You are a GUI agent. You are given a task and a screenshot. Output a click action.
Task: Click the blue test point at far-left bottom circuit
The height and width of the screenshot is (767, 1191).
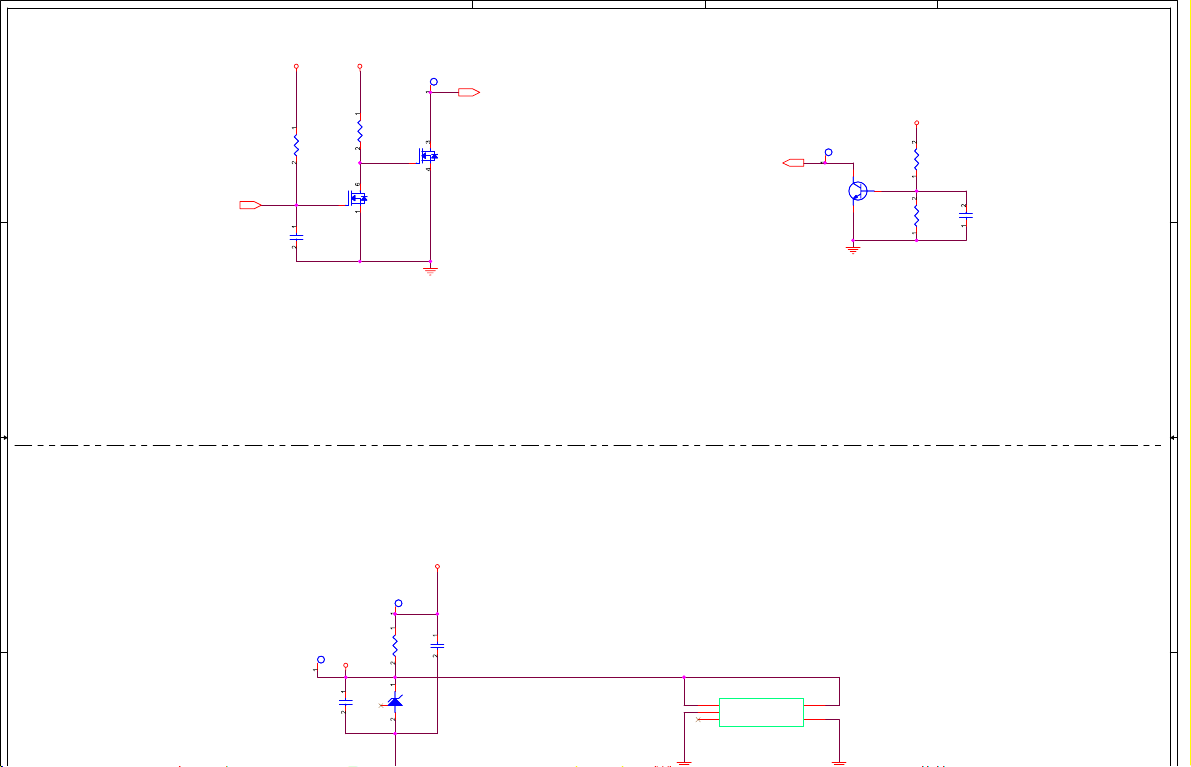[x=321, y=660]
